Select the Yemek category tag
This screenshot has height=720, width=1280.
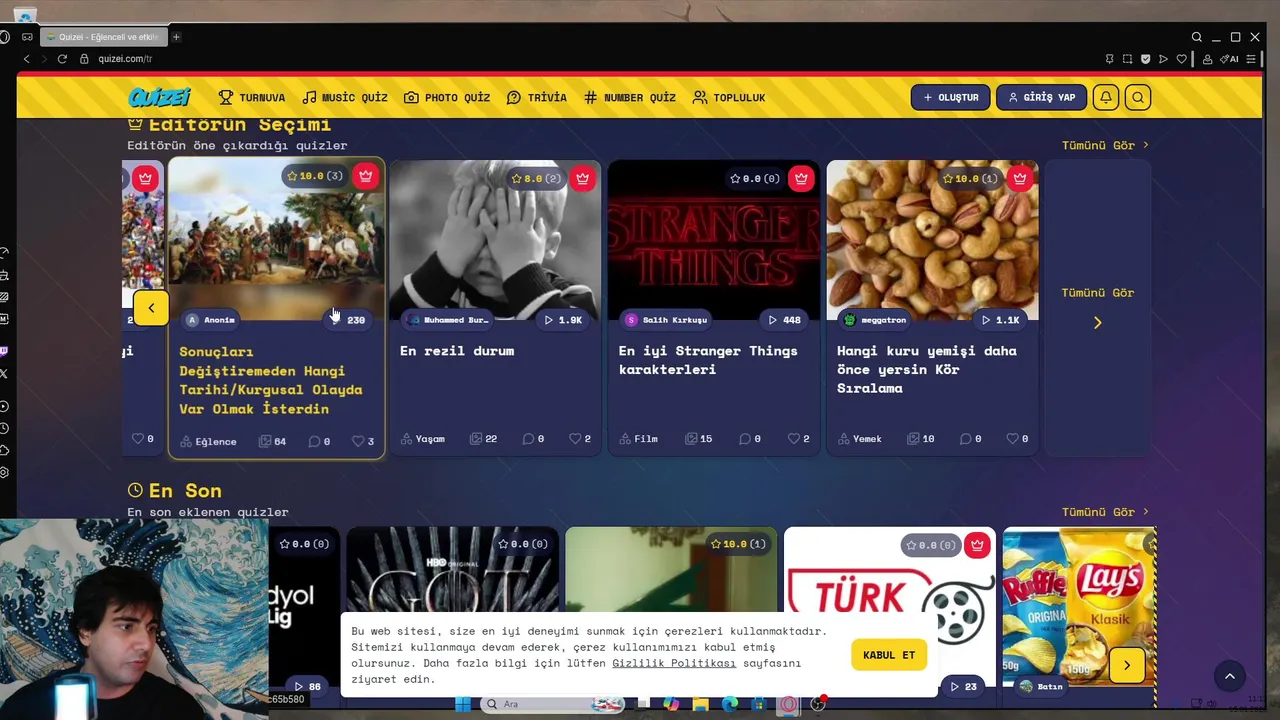click(x=860, y=439)
